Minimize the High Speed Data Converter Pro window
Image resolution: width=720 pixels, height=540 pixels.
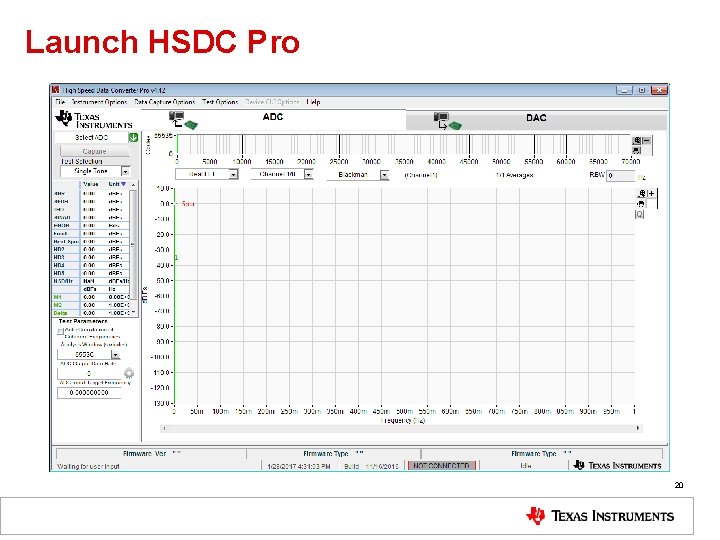pos(624,90)
